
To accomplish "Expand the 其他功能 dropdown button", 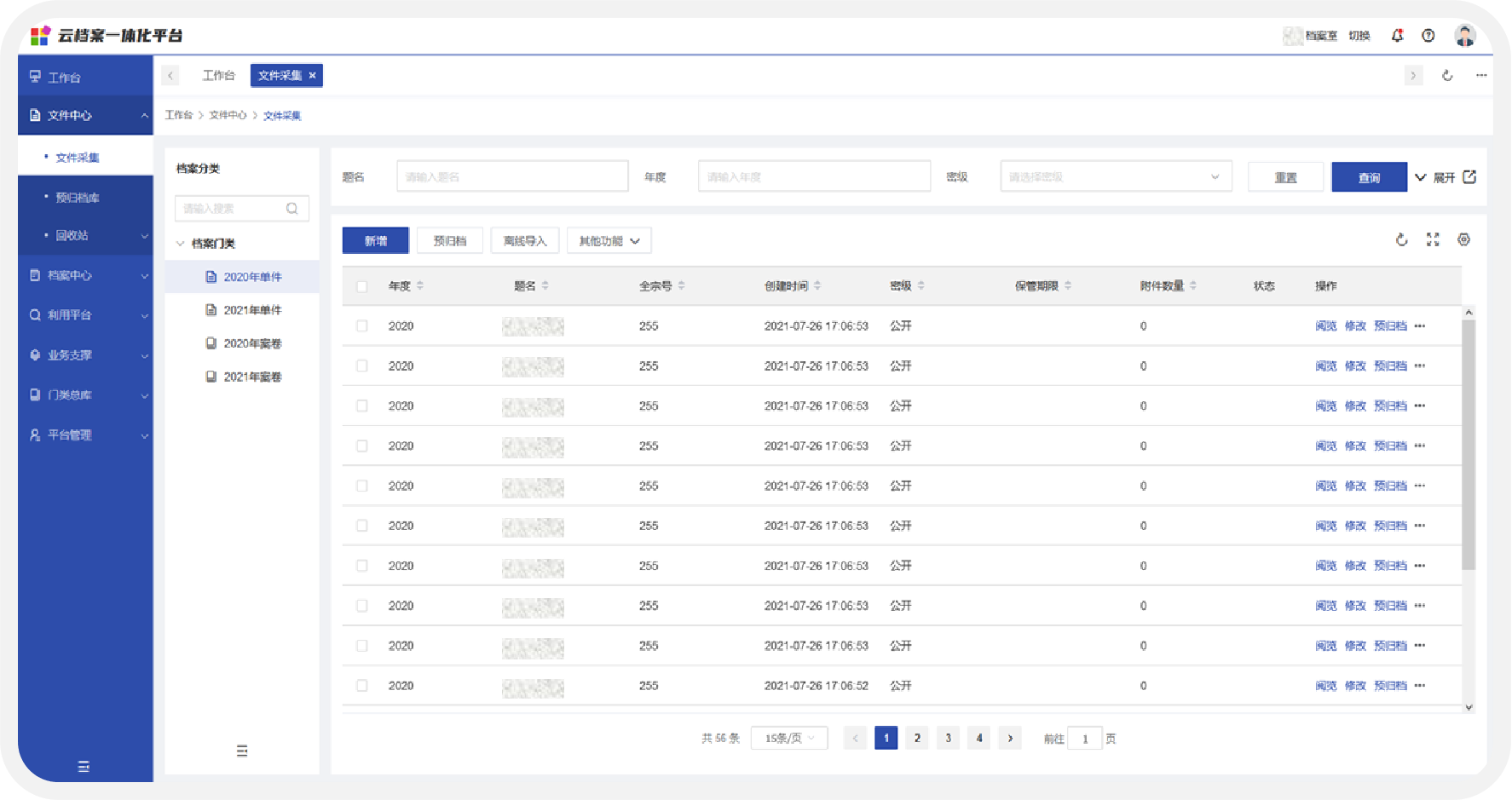I will tap(609, 241).
